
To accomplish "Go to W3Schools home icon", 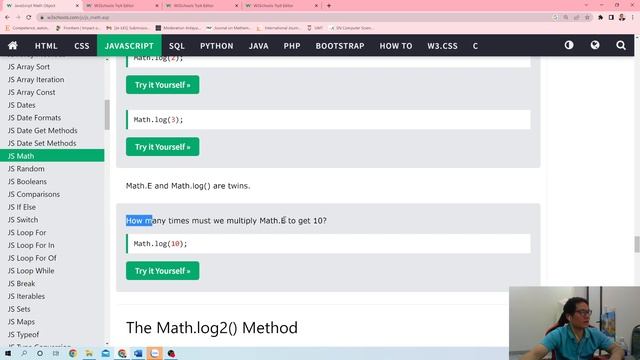I will point(13,45).
